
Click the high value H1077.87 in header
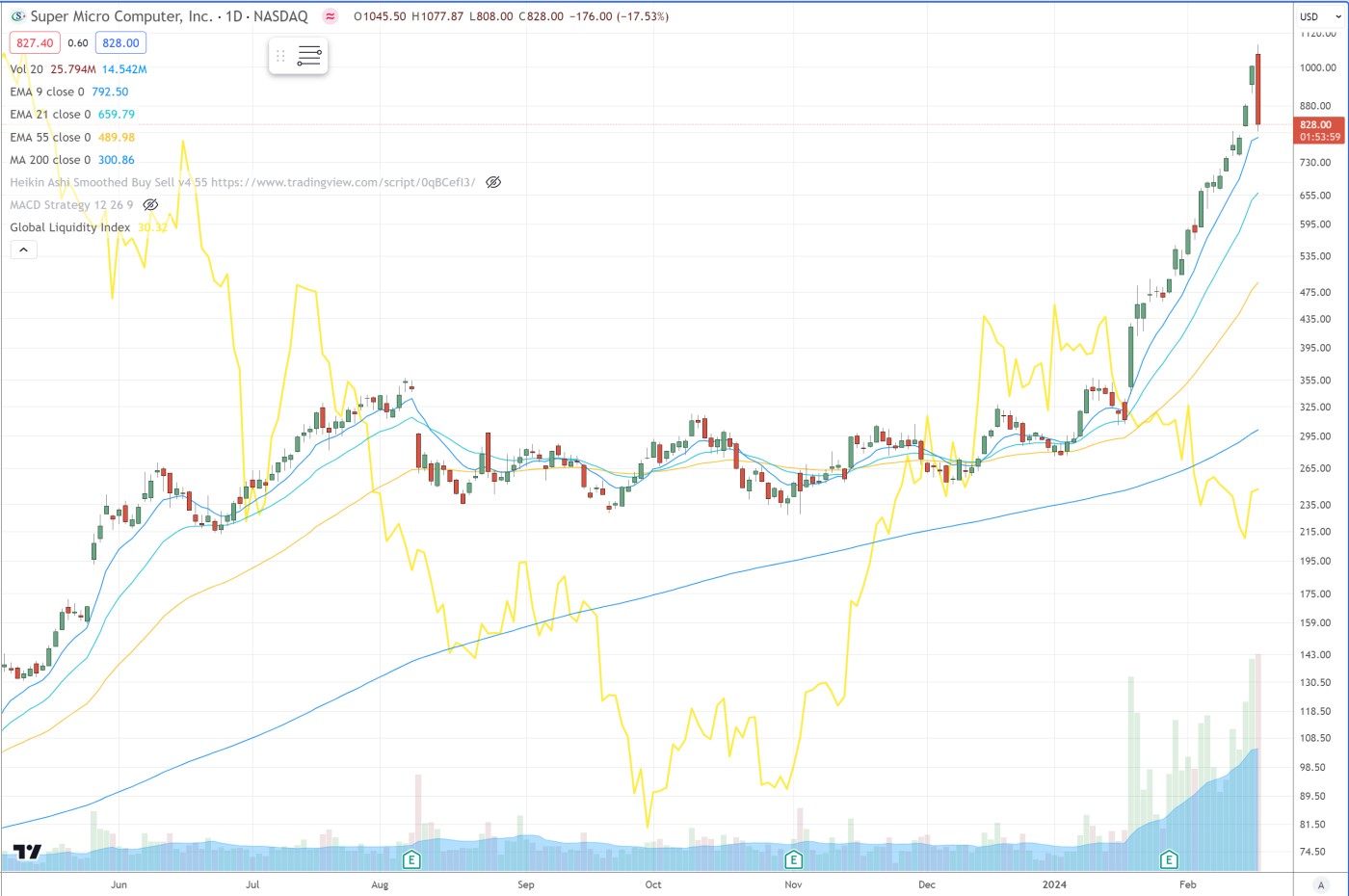coord(437,16)
